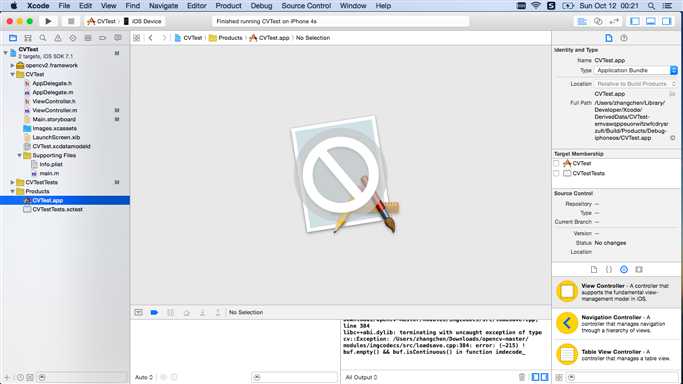The width and height of the screenshot is (683, 384).
Task: Open the Debug navigator
Action: [x=88, y=38]
